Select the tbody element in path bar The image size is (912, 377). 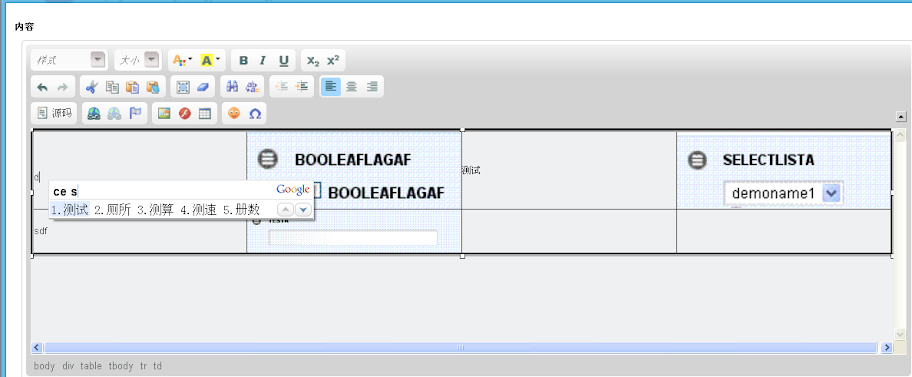point(120,366)
